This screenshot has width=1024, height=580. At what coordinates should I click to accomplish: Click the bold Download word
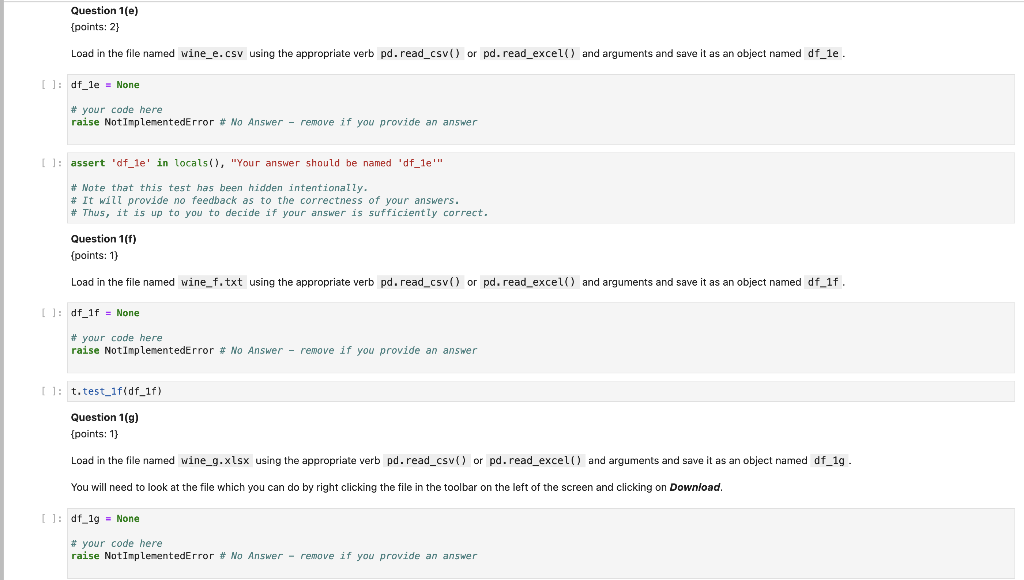click(x=695, y=487)
